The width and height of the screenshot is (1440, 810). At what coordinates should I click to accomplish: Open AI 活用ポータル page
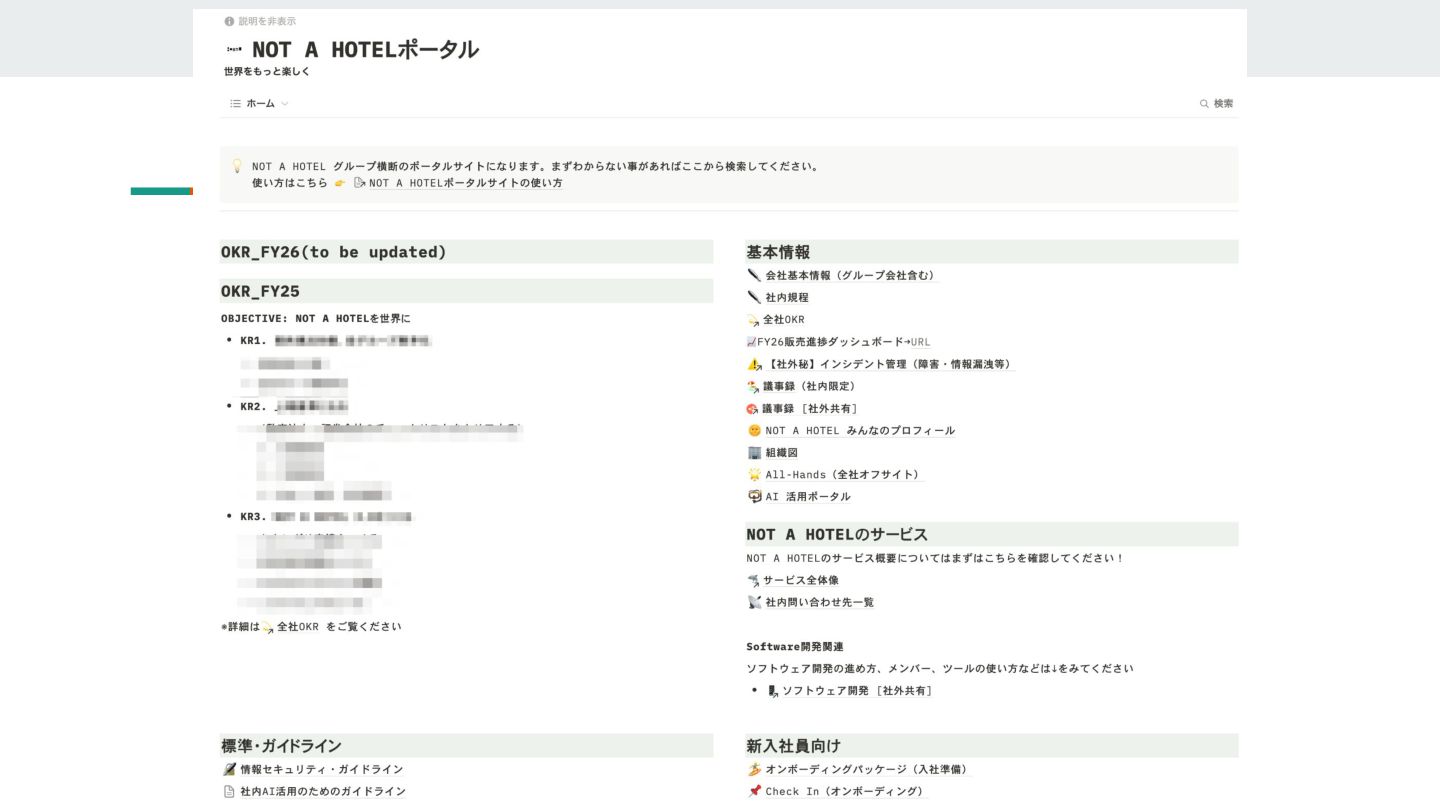tap(808, 497)
